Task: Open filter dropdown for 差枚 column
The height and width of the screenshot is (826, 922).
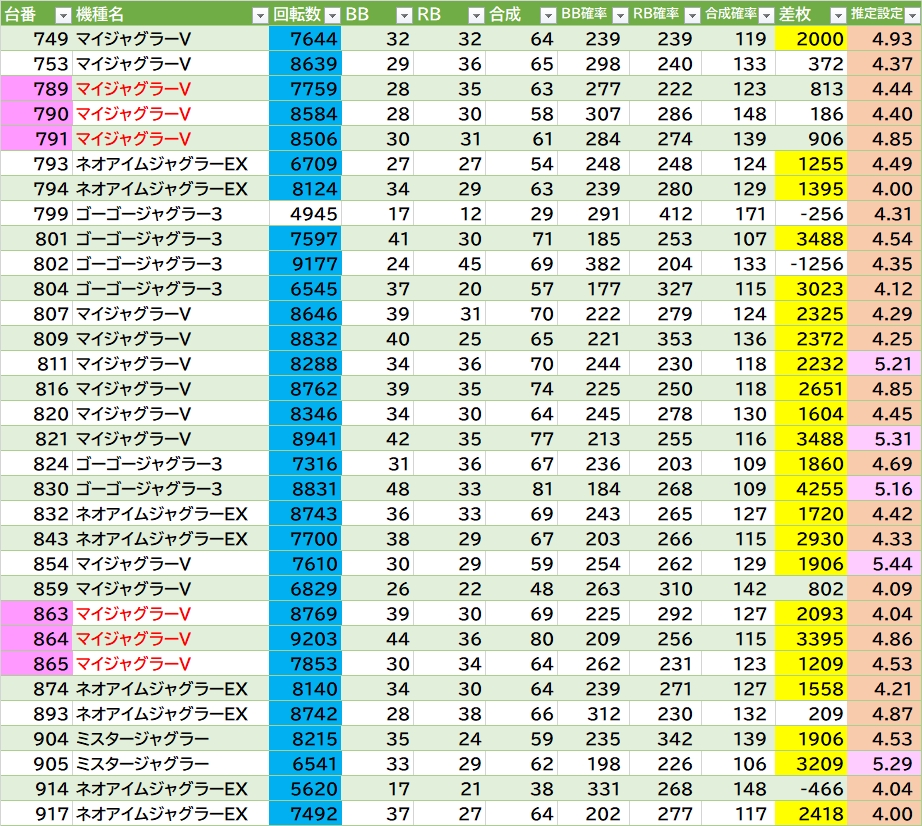Action: tap(839, 16)
